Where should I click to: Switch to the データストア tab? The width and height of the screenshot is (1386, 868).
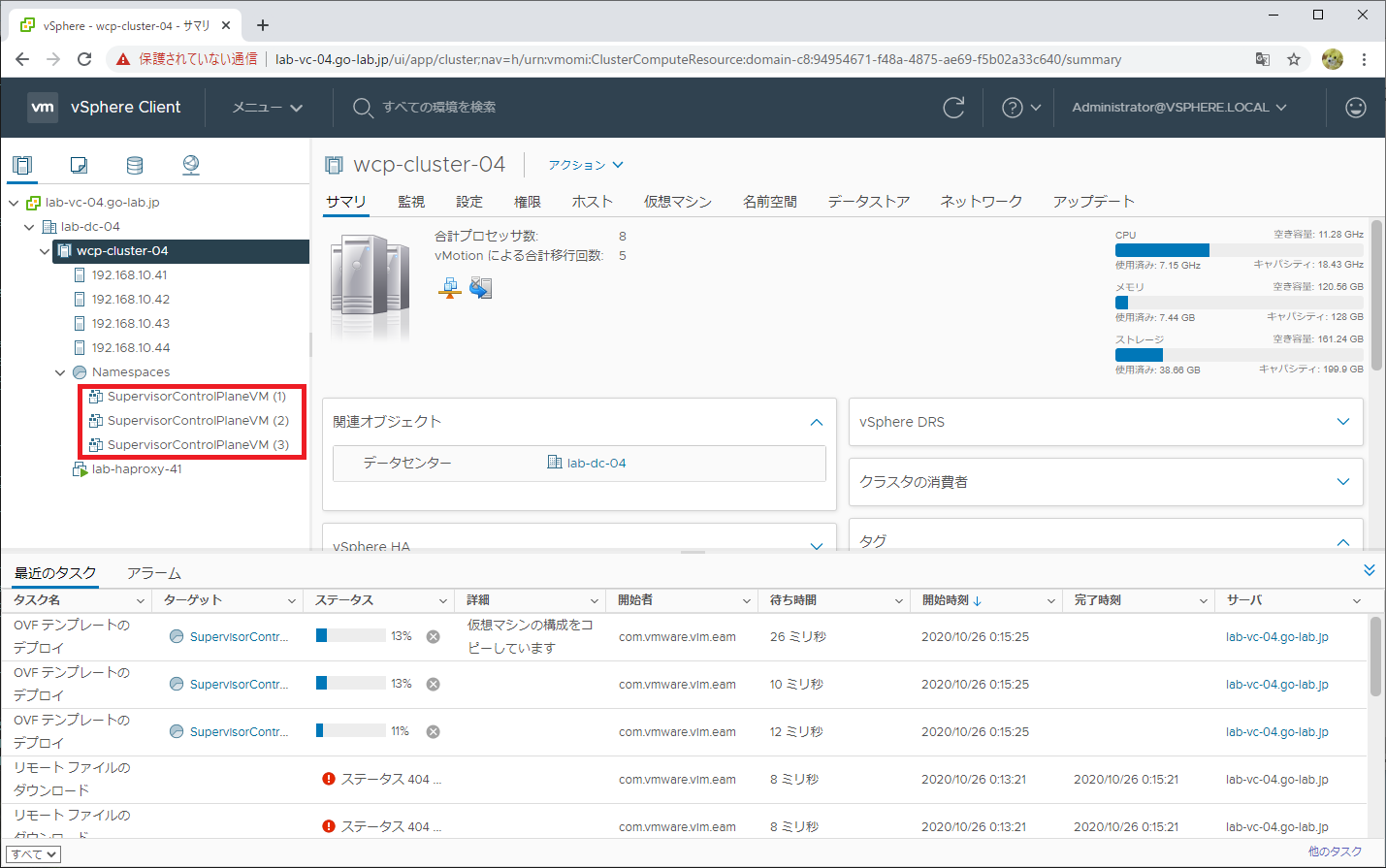click(x=869, y=202)
